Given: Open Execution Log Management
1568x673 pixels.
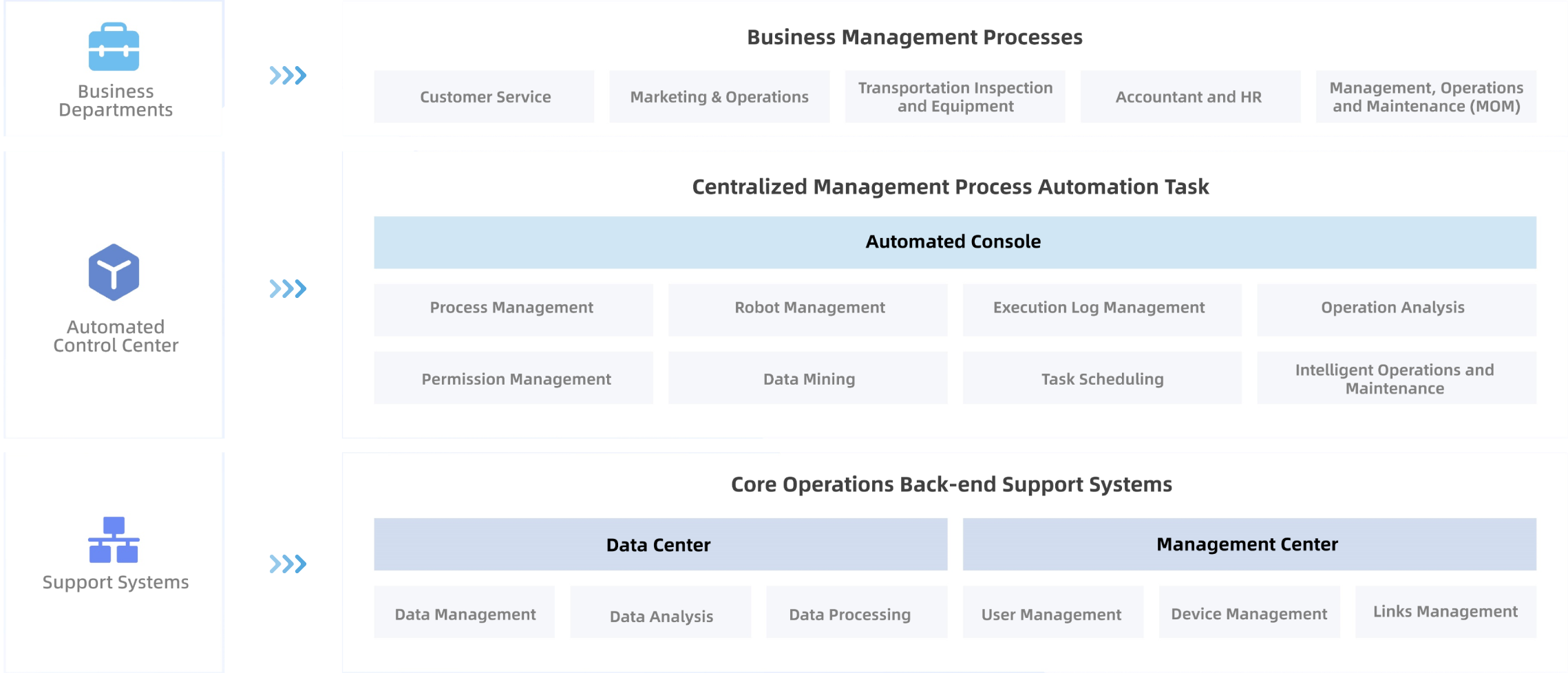Looking at the screenshot, I should [x=1101, y=308].
